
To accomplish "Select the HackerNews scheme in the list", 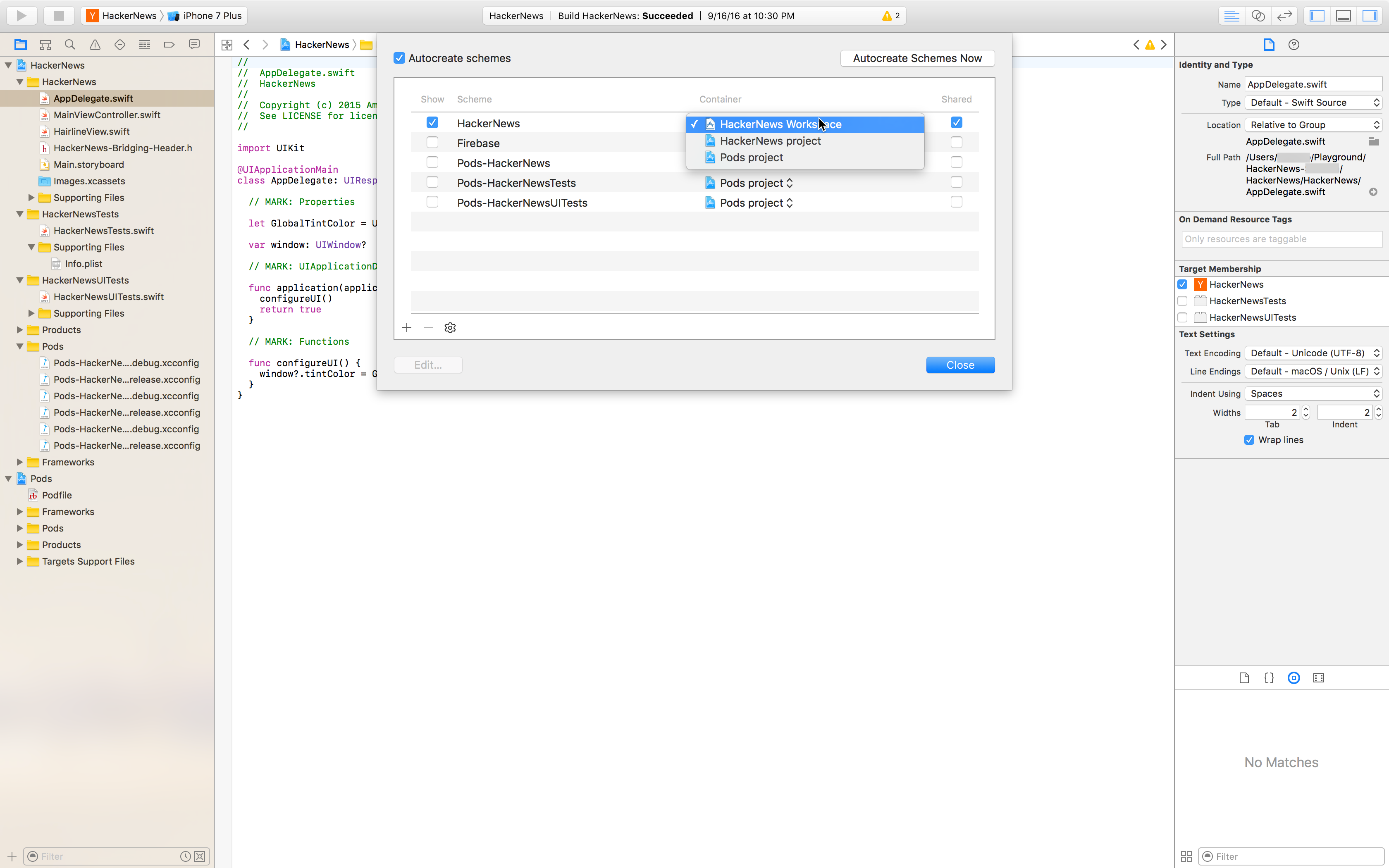I will [x=488, y=122].
